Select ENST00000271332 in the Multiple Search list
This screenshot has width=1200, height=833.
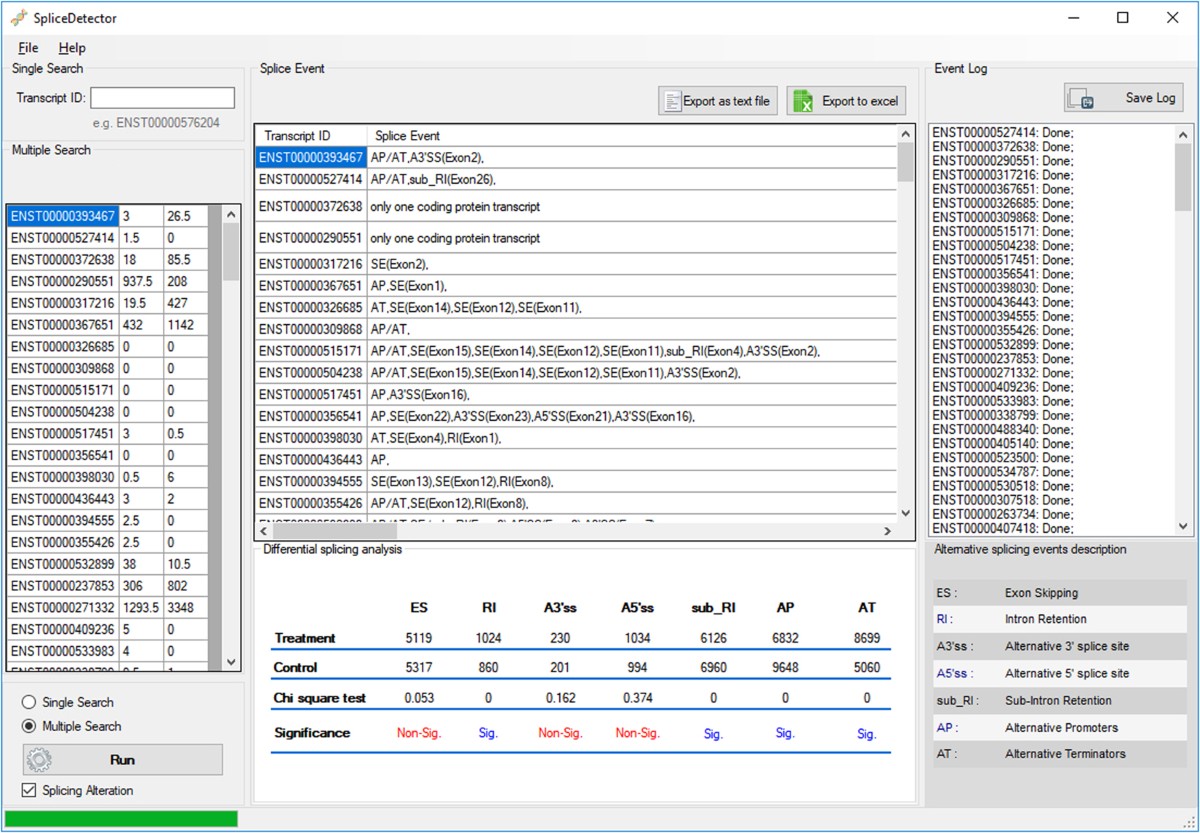[x=63, y=607]
